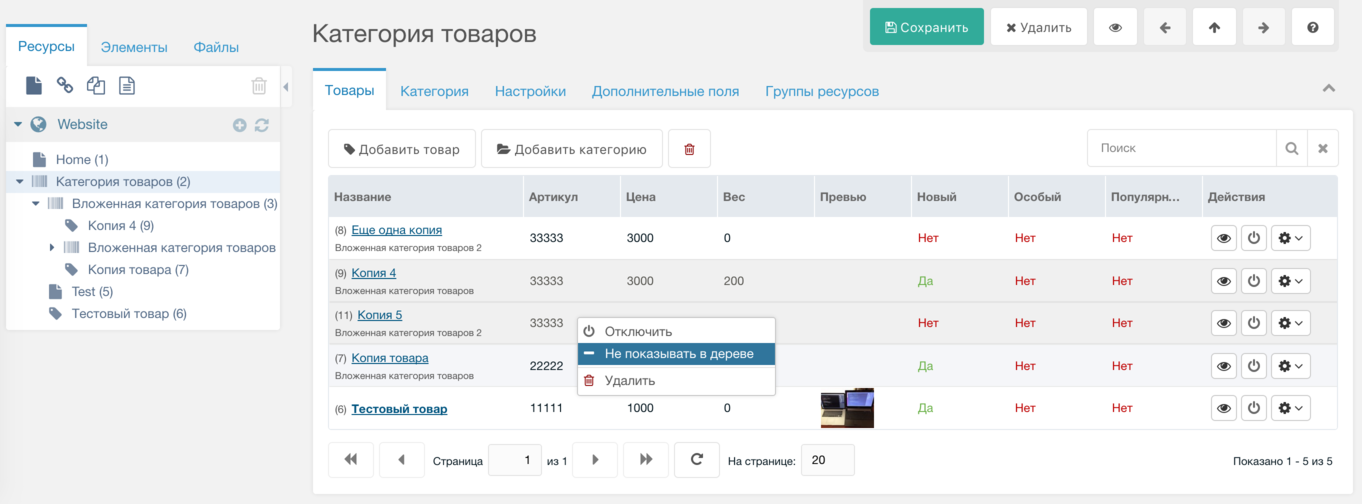Click the Удалить button in the top toolbar

pyautogui.click(x=1038, y=28)
